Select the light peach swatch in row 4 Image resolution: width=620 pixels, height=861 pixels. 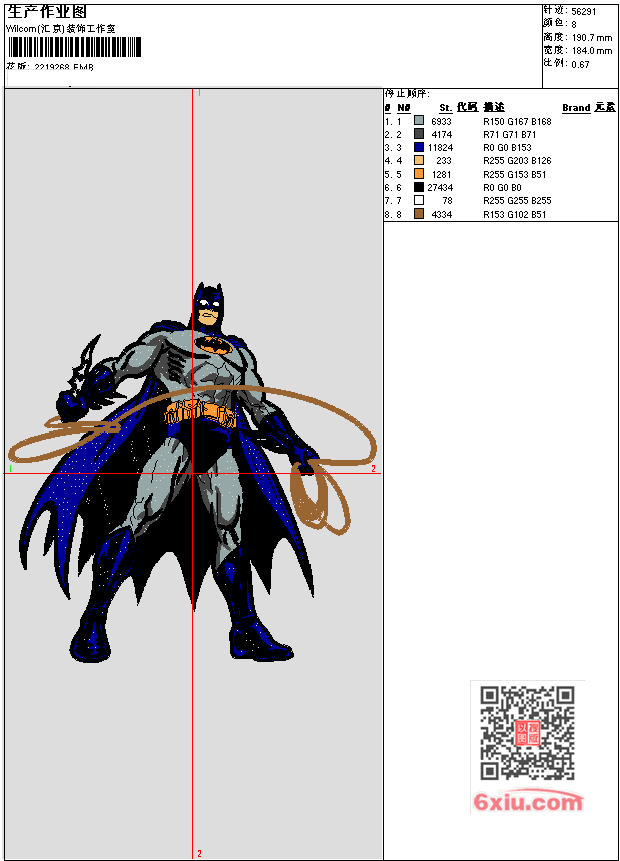click(419, 160)
